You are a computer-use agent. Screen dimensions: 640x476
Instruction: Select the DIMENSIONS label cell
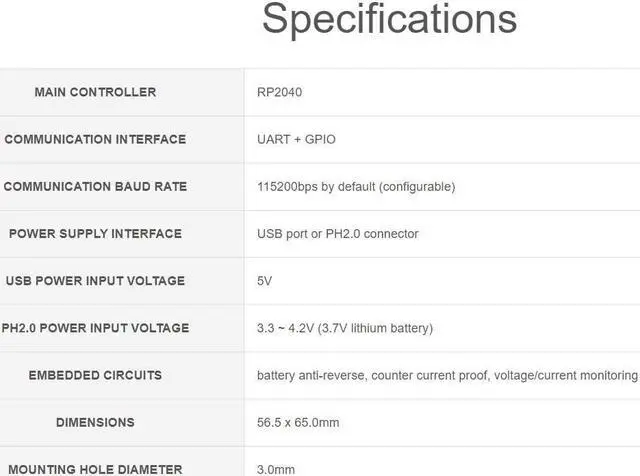click(95, 422)
